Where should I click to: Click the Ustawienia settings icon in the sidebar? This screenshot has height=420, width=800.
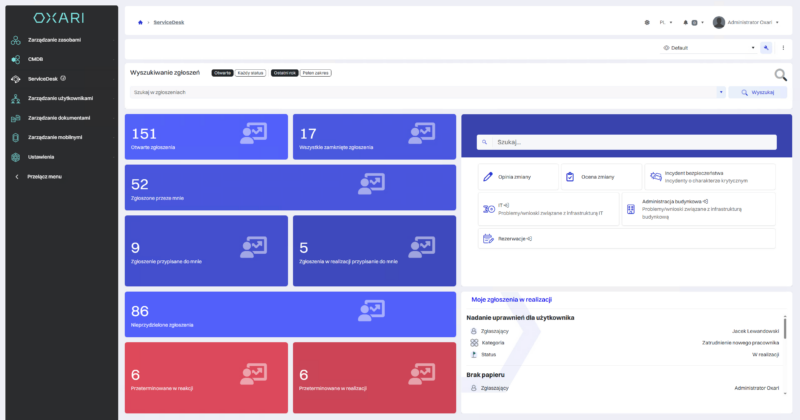(16, 156)
